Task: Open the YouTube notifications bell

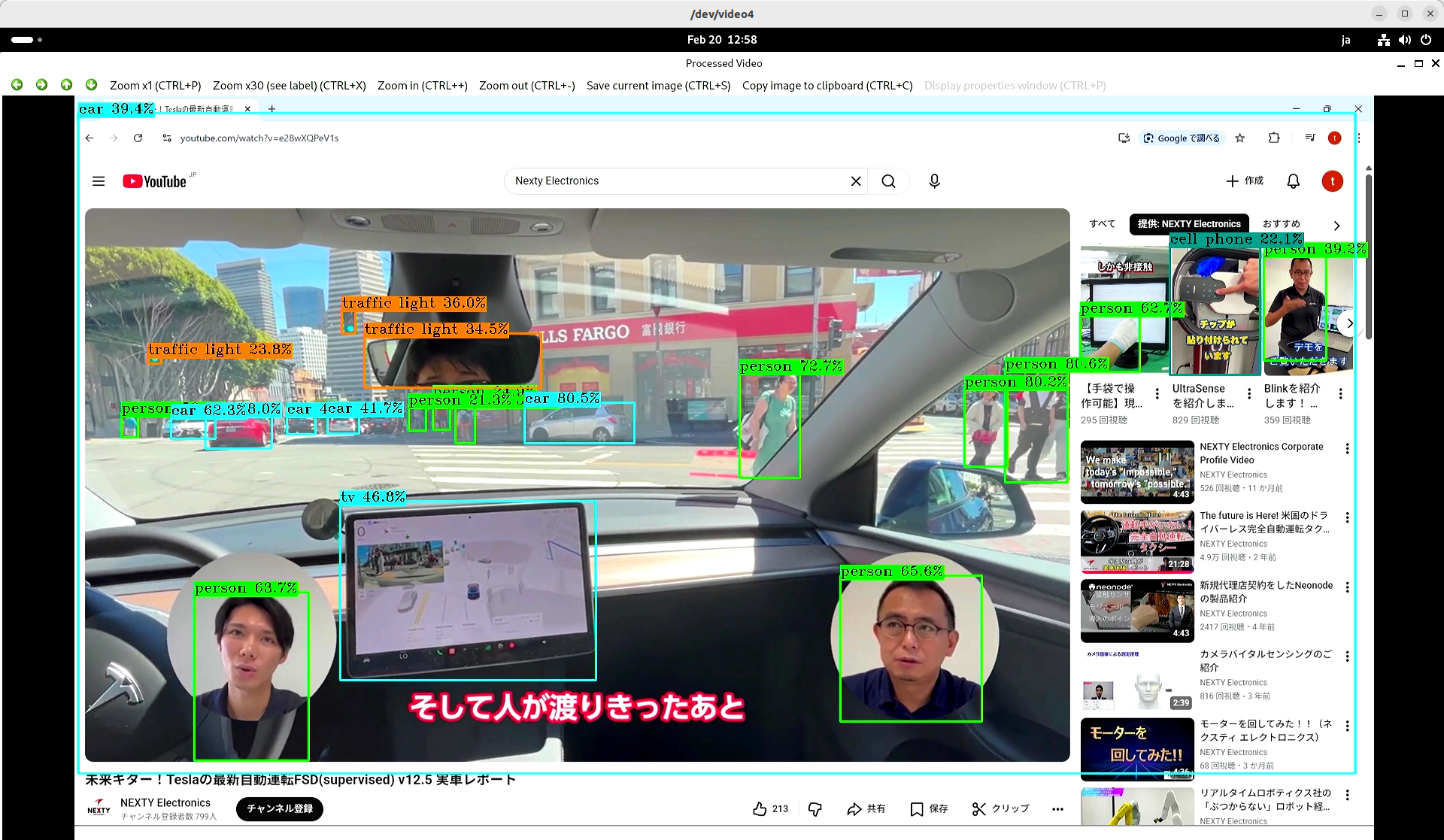Action: [x=1293, y=181]
